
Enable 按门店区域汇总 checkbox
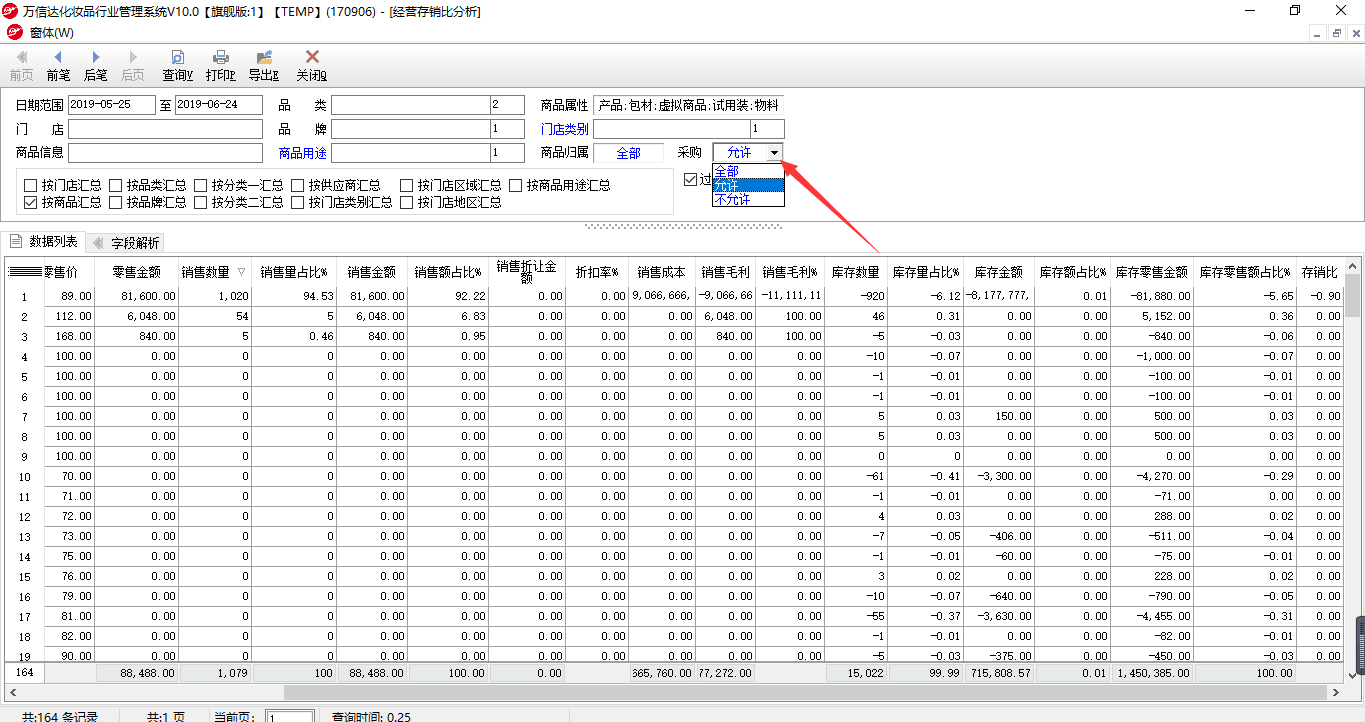tap(407, 185)
